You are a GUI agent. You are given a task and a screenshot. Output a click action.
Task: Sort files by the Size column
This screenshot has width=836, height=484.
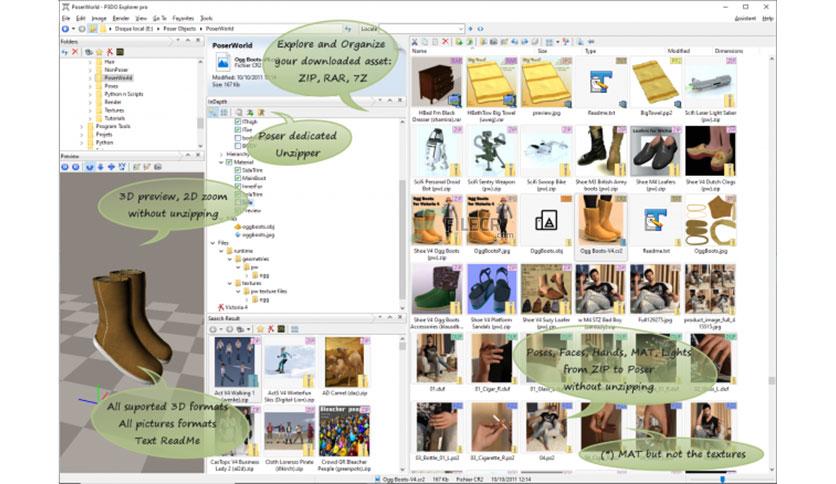(542, 51)
